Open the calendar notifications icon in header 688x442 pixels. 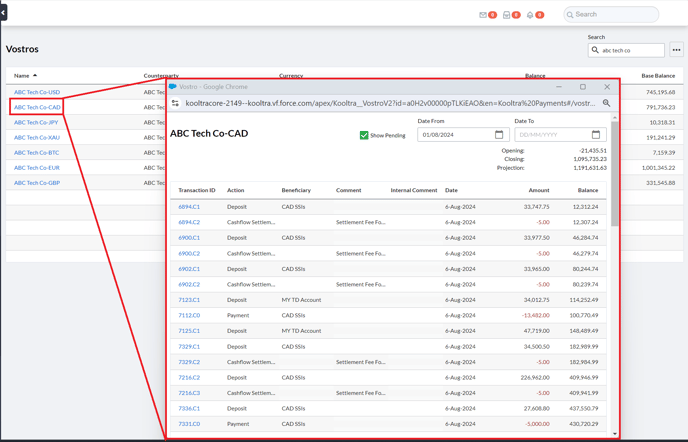(507, 15)
